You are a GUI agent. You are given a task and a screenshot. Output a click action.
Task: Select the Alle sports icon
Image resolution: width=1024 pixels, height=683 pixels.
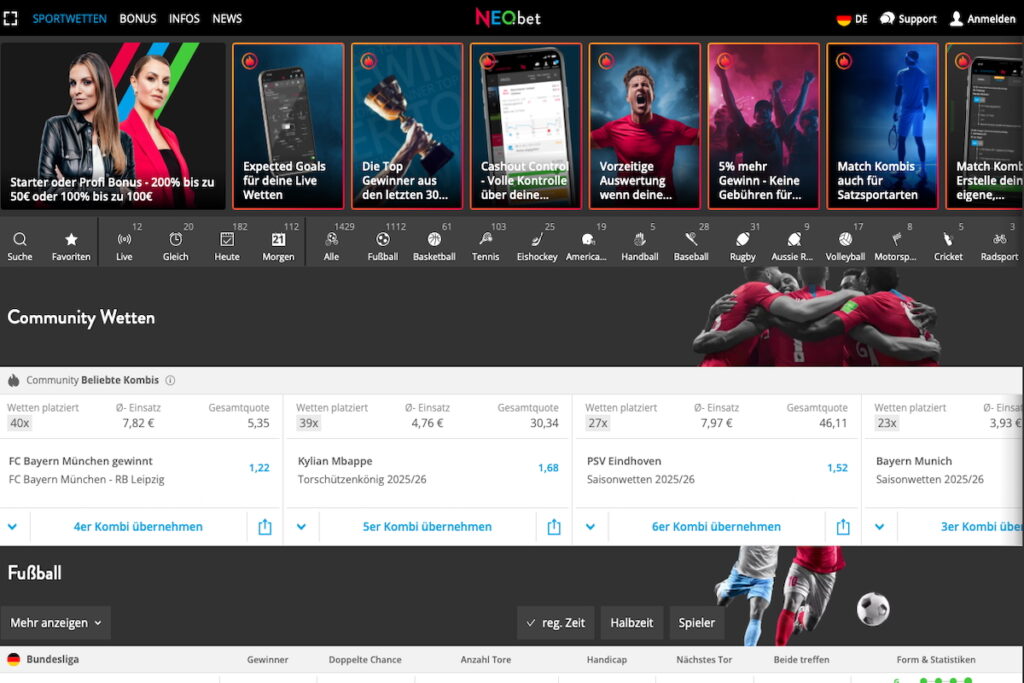pos(331,240)
